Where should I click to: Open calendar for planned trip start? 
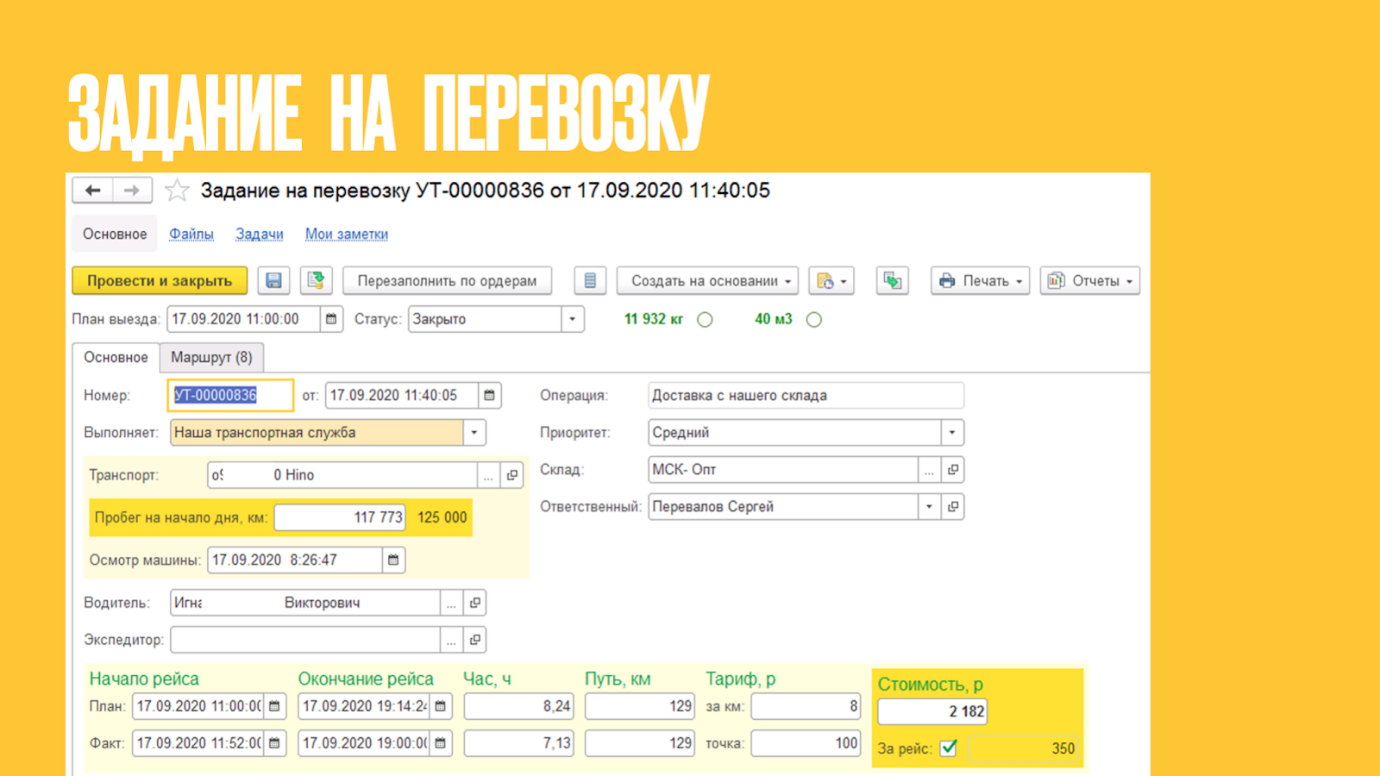pos(275,706)
